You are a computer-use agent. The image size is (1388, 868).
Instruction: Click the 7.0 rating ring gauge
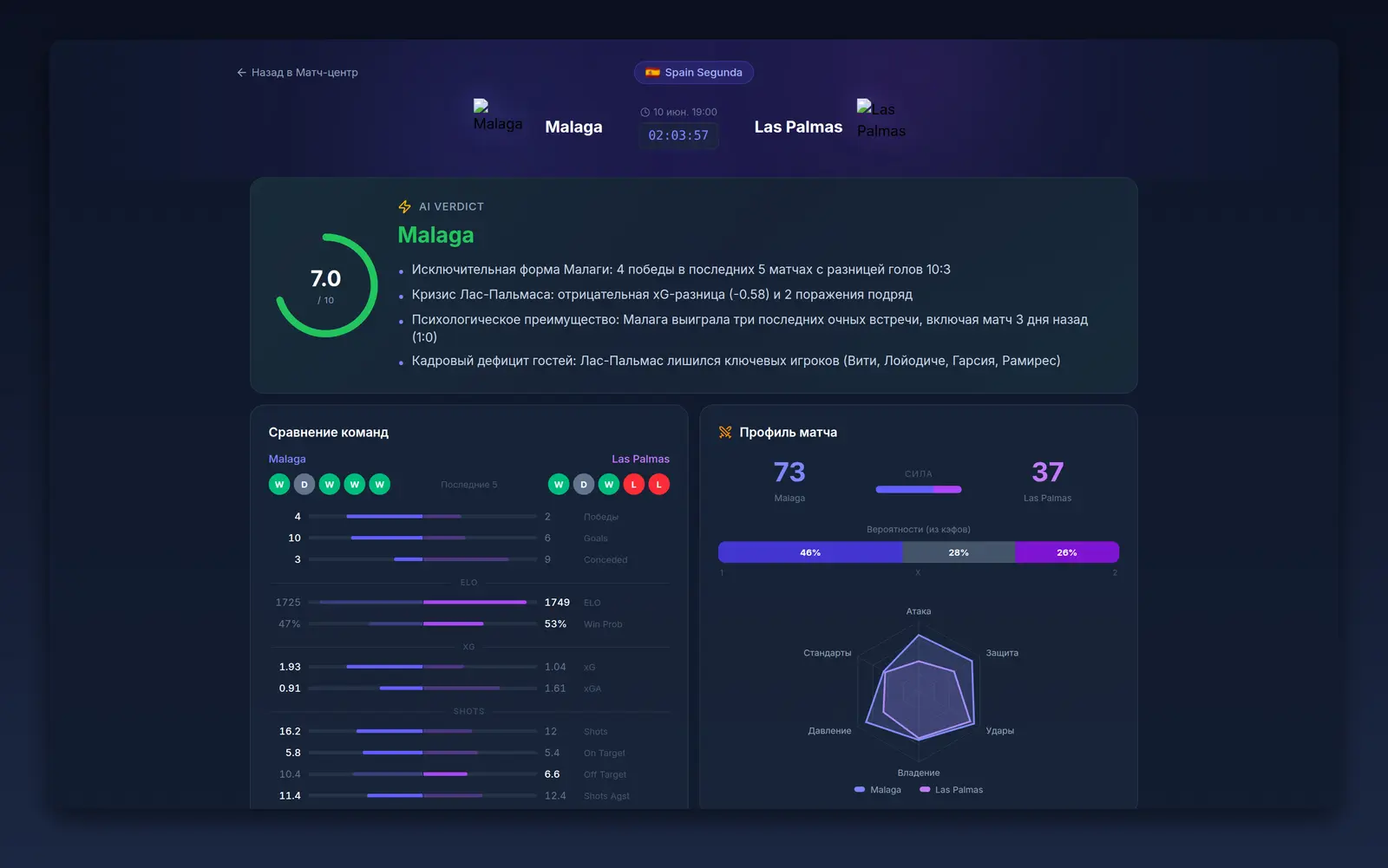[326, 285]
